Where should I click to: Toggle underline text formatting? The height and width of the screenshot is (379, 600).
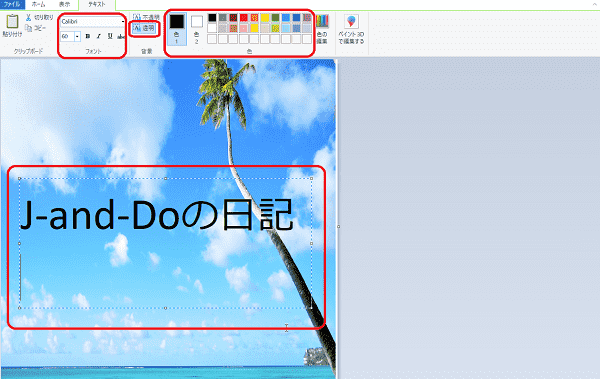tap(110, 36)
